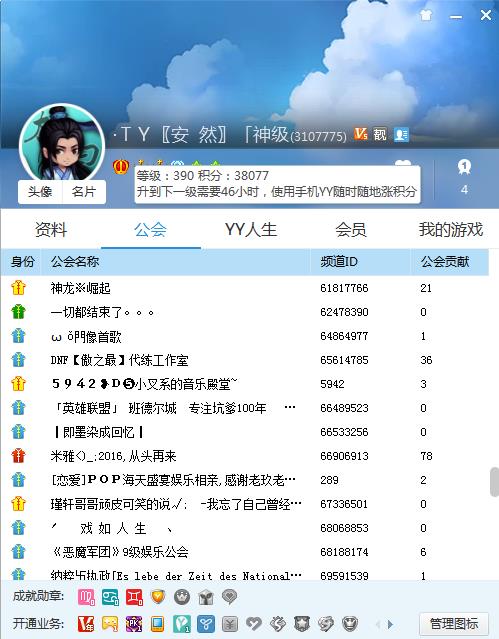Click the guild list vertical scrollbar thumb
The width and height of the screenshot is (499, 639).
click(x=494, y=482)
